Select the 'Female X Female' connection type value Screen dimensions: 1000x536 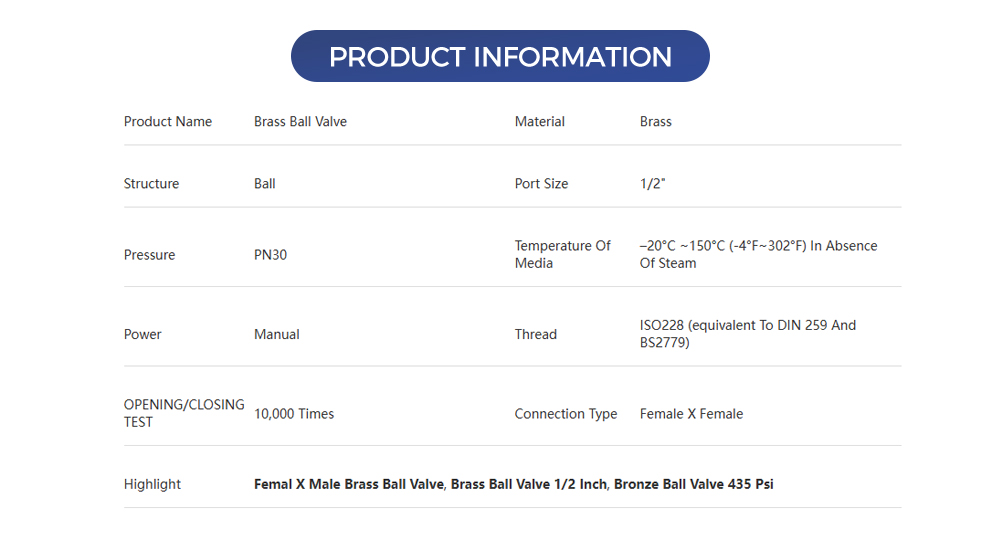(691, 413)
